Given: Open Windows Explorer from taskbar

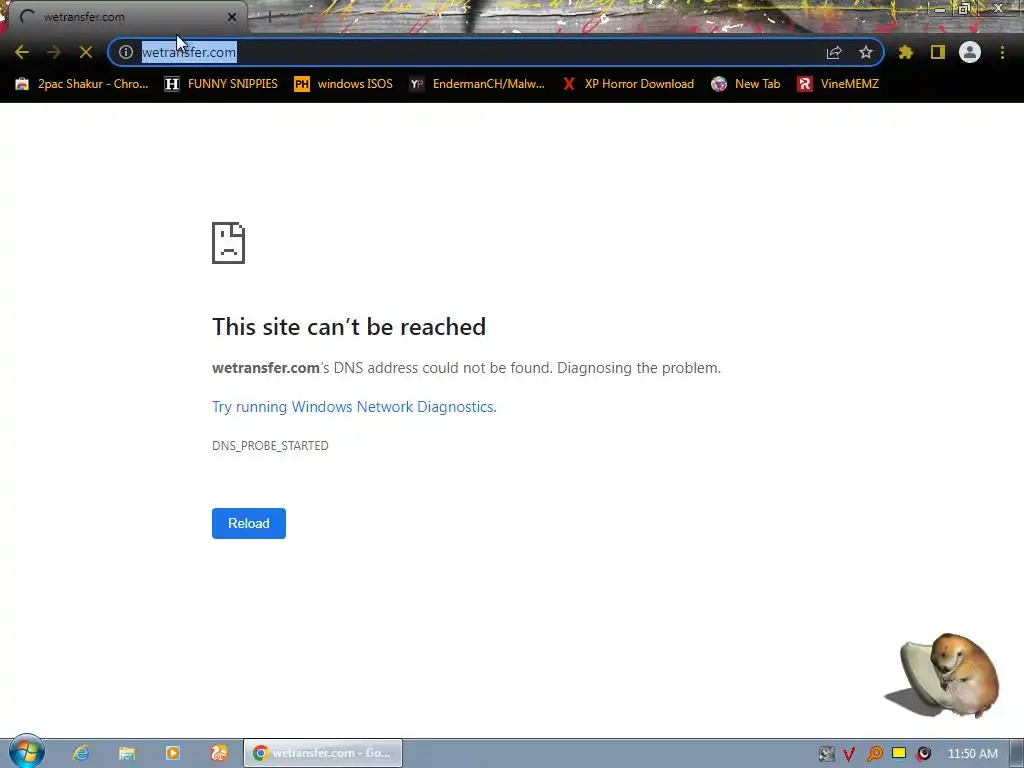Looking at the screenshot, I should pyautogui.click(x=127, y=753).
